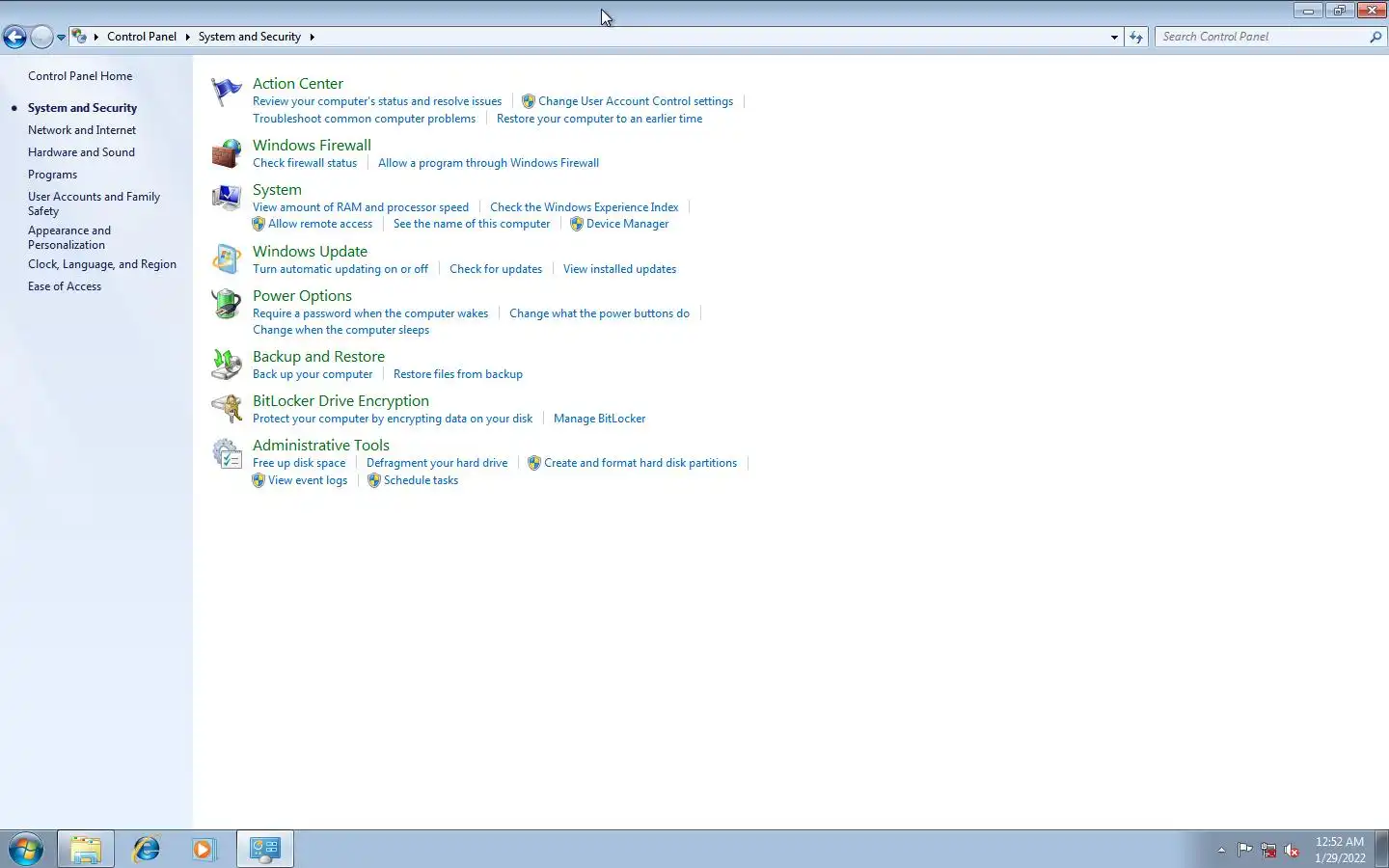This screenshot has height=868, width=1389.
Task: Click Restore your computer to an earlier time
Action: [599, 119]
